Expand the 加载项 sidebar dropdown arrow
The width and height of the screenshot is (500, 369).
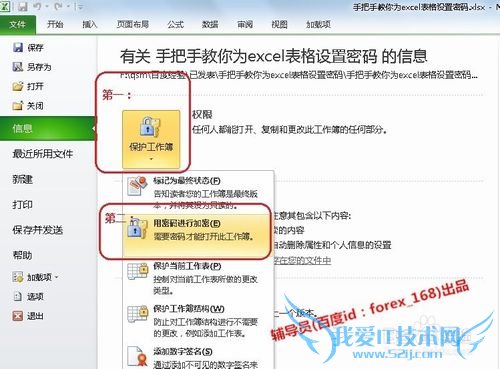click(x=56, y=277)
